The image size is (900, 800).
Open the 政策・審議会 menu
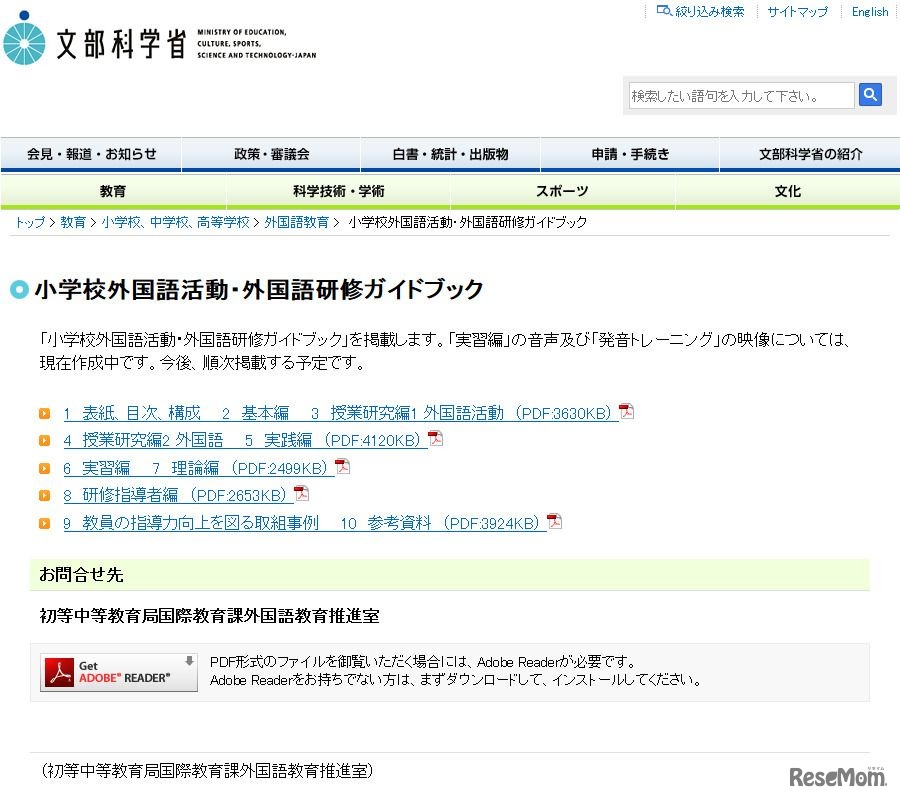[271, 154]
